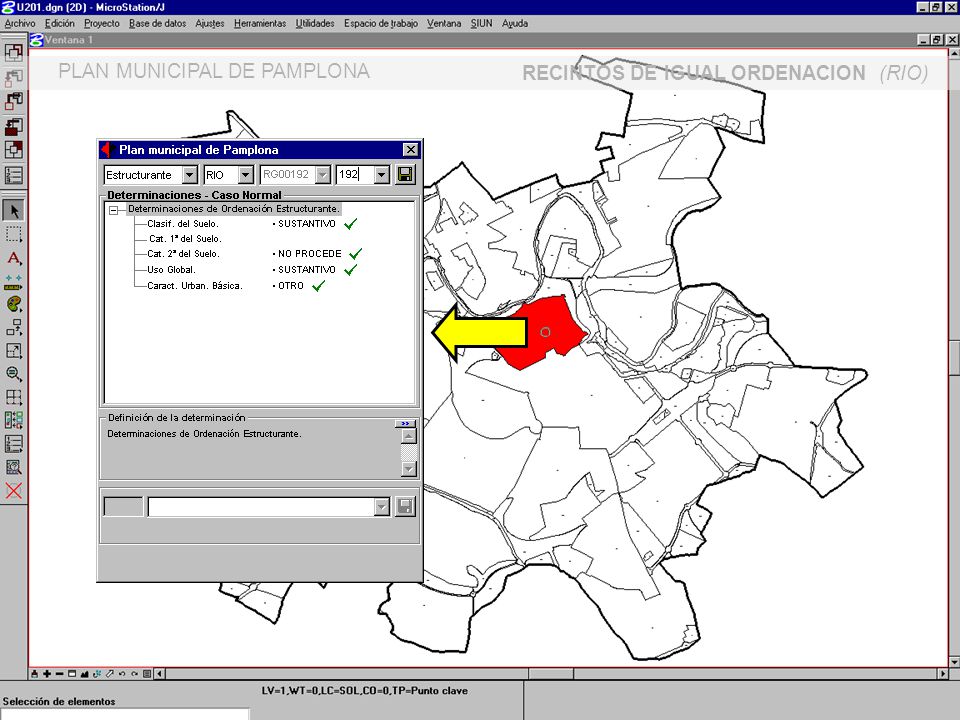
Task: Click into the 192 number input field
Action: (x=355, y=174)
